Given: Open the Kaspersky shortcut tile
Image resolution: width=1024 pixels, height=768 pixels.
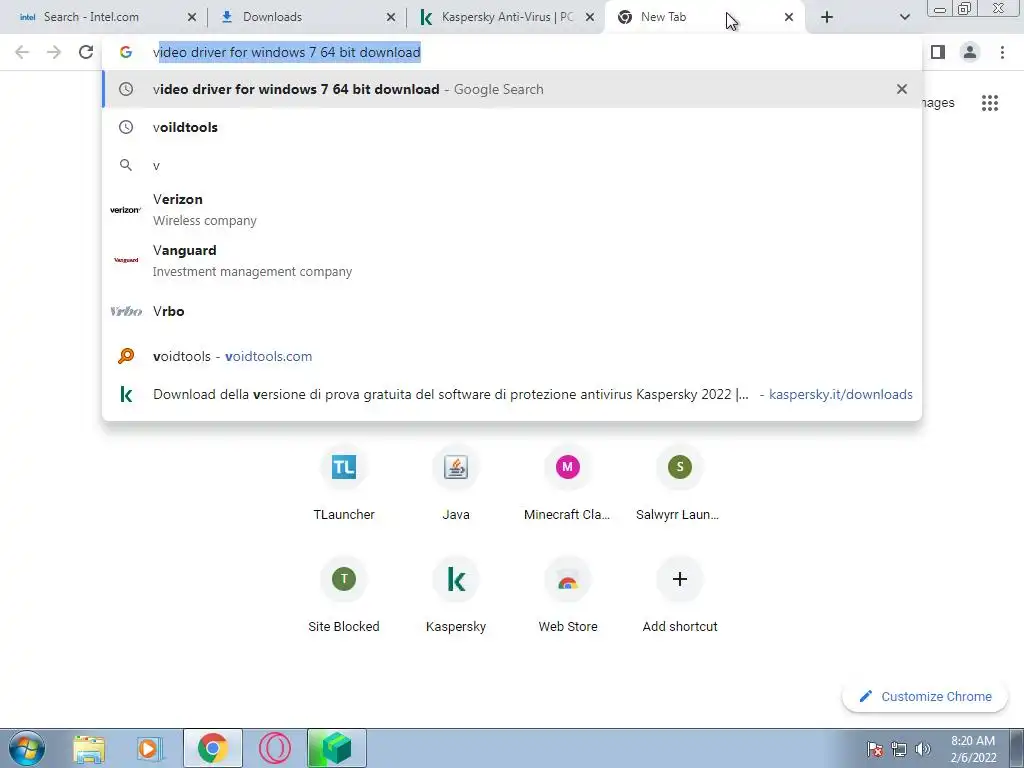Looking at the screenshot, I should pyautogui.click(x=456, y=596).
